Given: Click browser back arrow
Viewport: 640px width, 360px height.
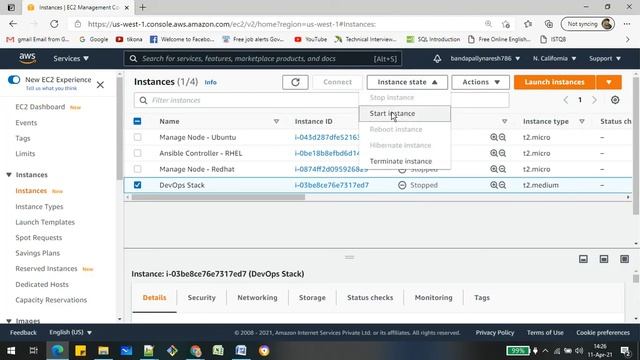Looking at the screenshot, I should click(13, 24).
